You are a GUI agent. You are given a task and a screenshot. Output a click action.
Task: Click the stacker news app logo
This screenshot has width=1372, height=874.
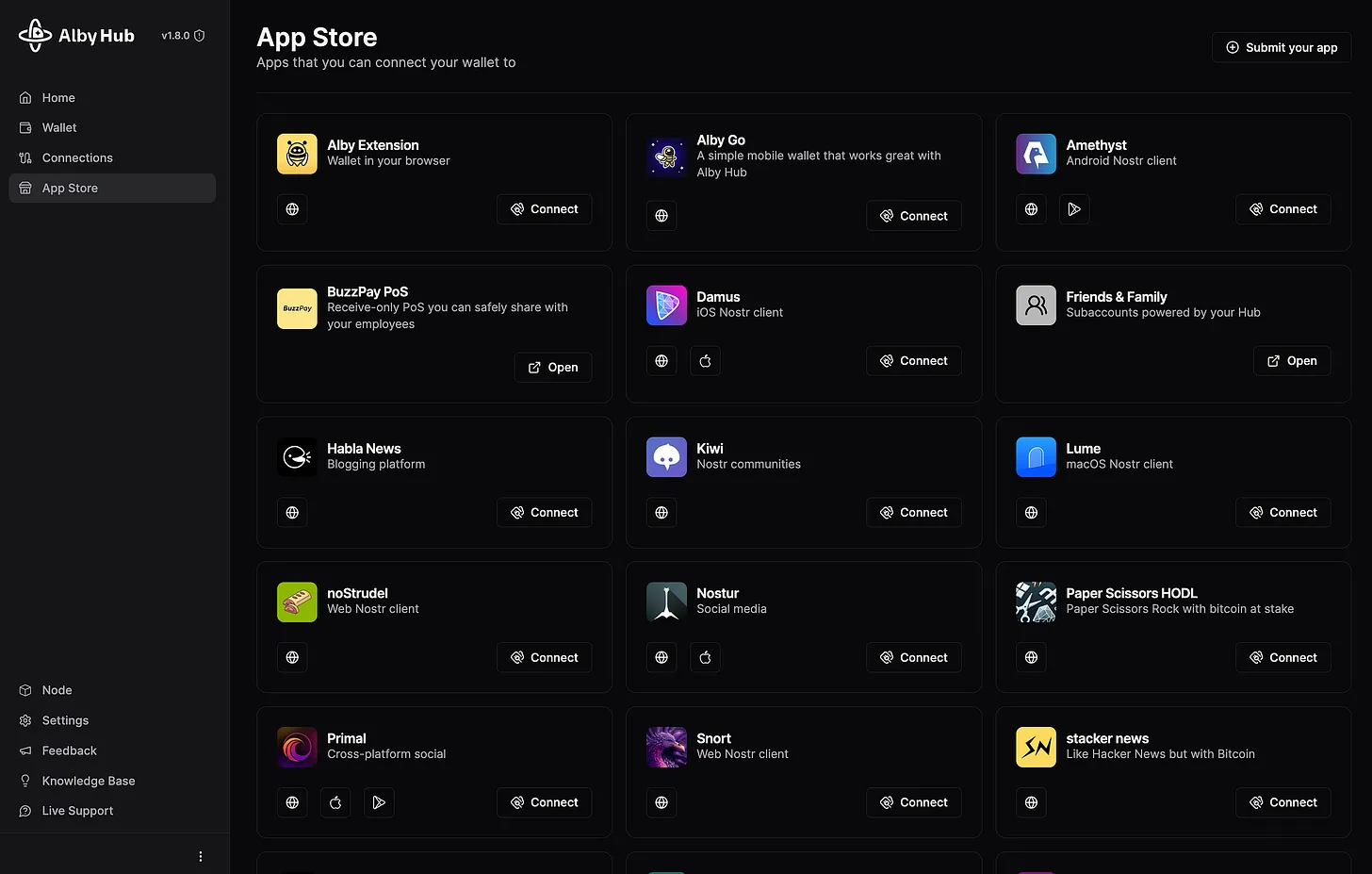tap(1036, 748)
